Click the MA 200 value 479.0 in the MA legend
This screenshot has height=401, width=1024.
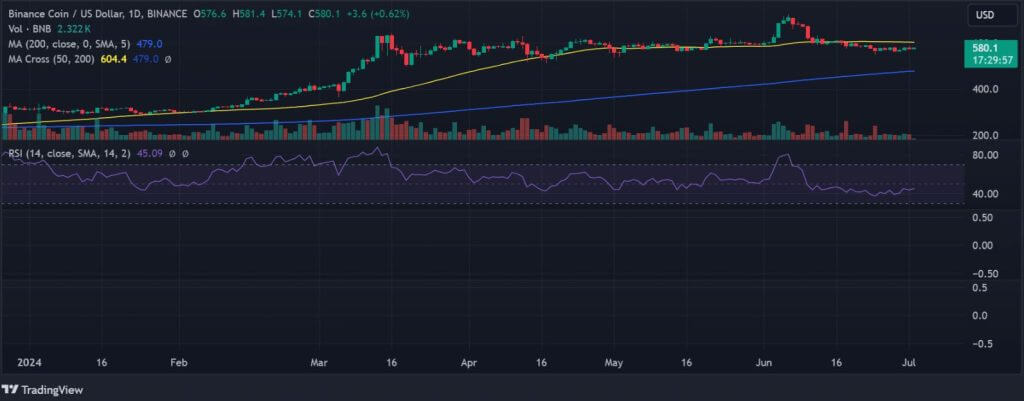coord(150,44)
